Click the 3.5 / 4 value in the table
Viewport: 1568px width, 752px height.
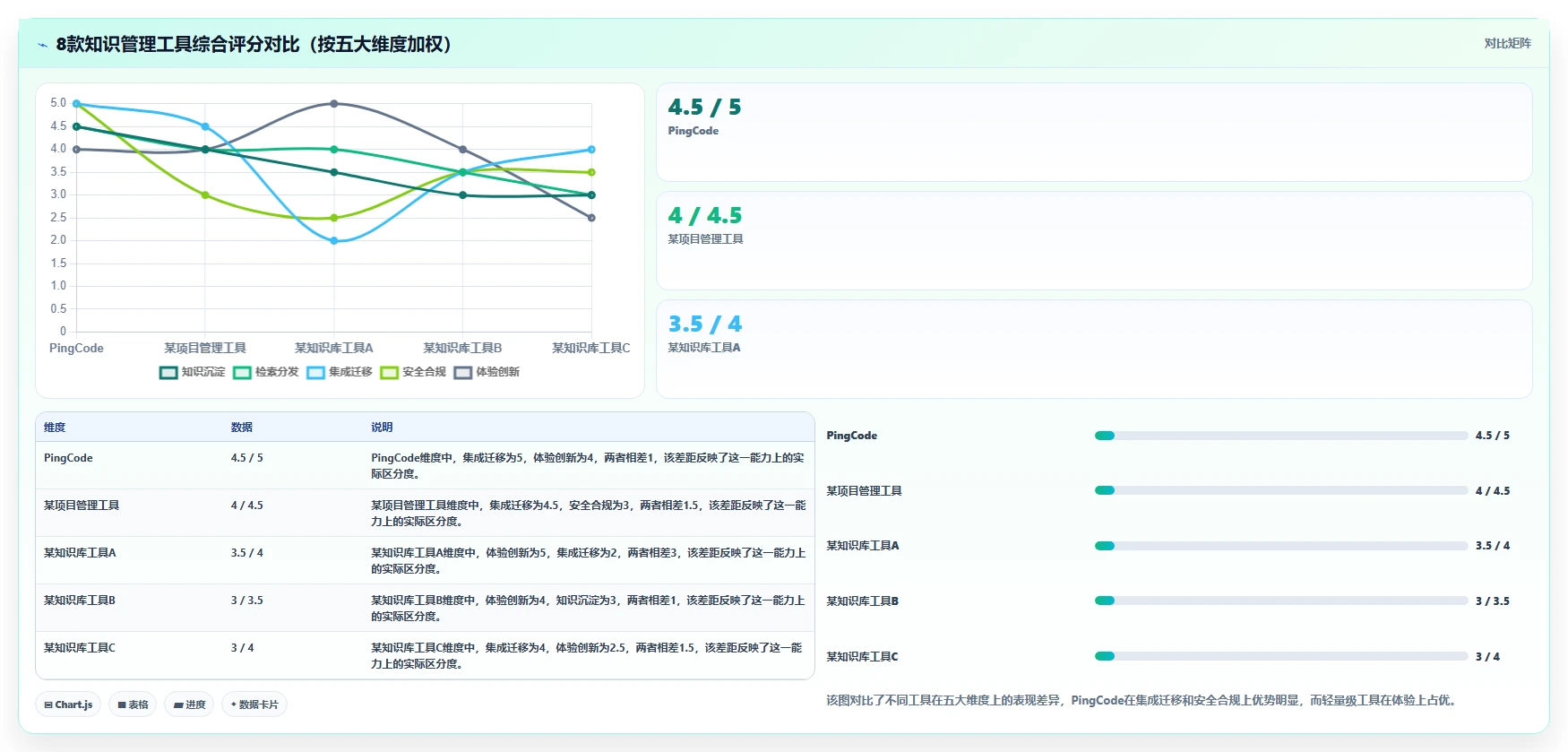(247, 553)
